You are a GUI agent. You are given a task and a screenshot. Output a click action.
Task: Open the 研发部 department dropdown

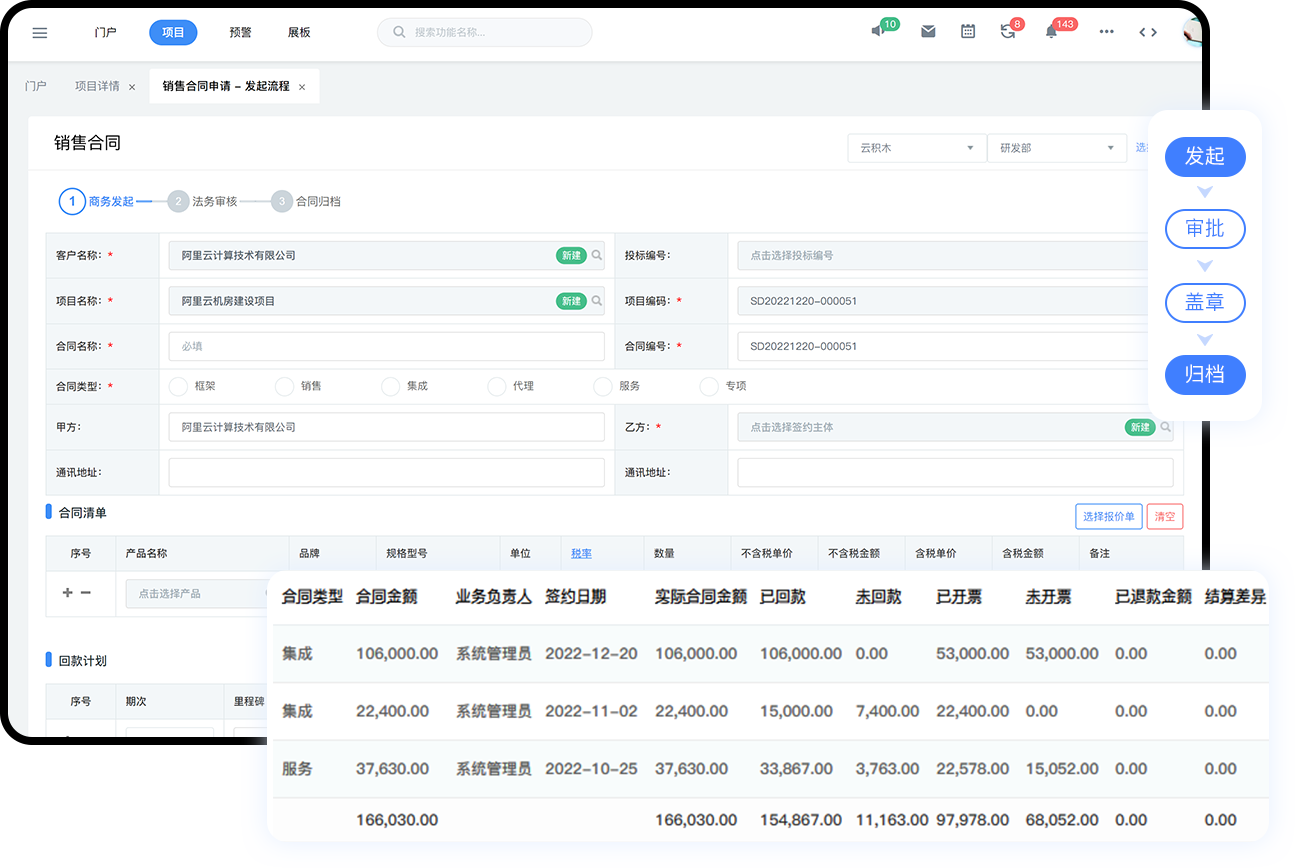[1056, 148]
